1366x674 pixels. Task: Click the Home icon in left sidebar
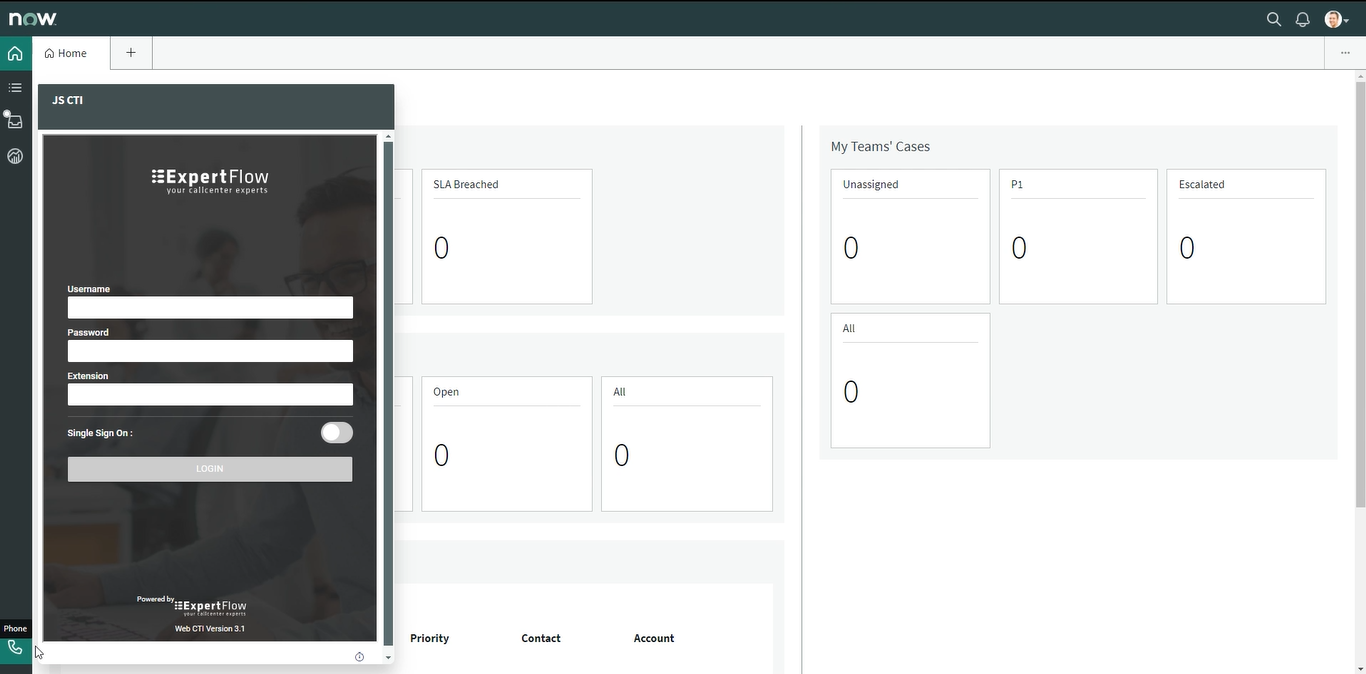pyautogui.click(x=15, y=53)
